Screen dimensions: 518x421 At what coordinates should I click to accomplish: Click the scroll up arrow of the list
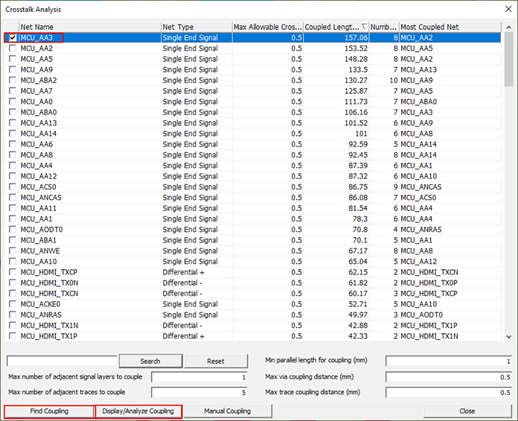pos(509,27)
